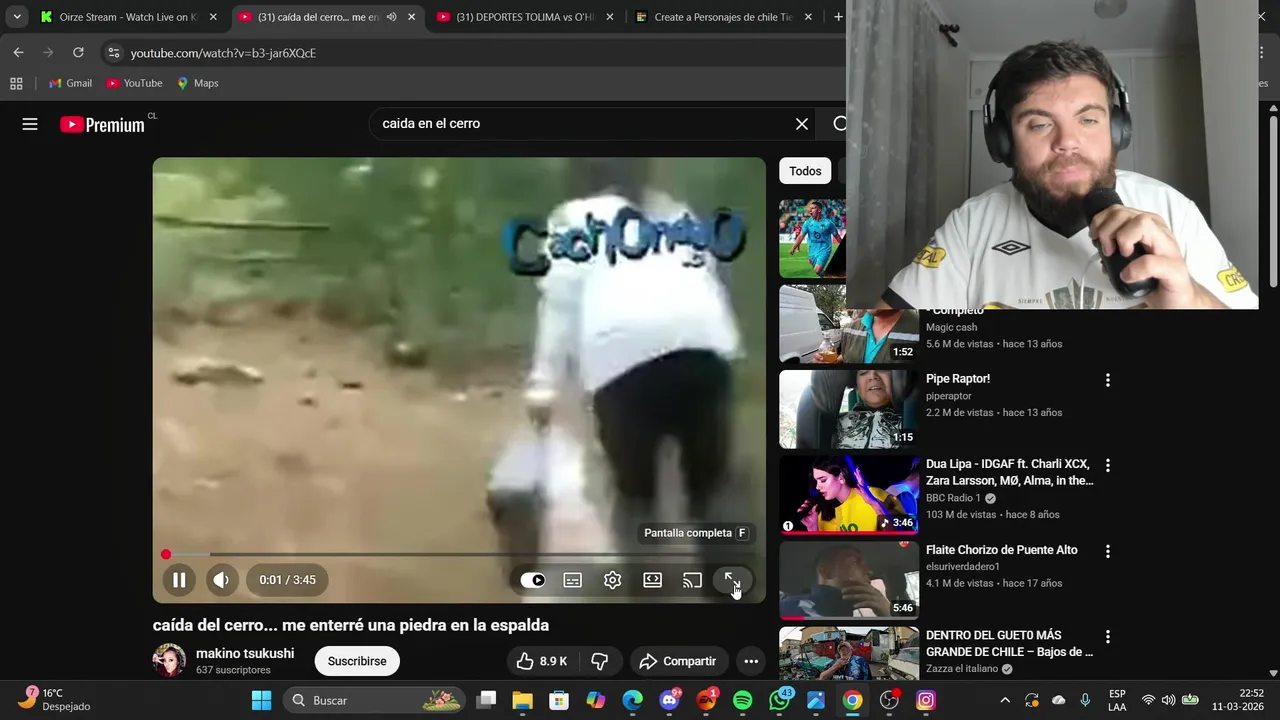The width and height of the screenshot is (1280, 720).
Task: Expand the system tray hidden icons chevron
Action: point(1005,701)
